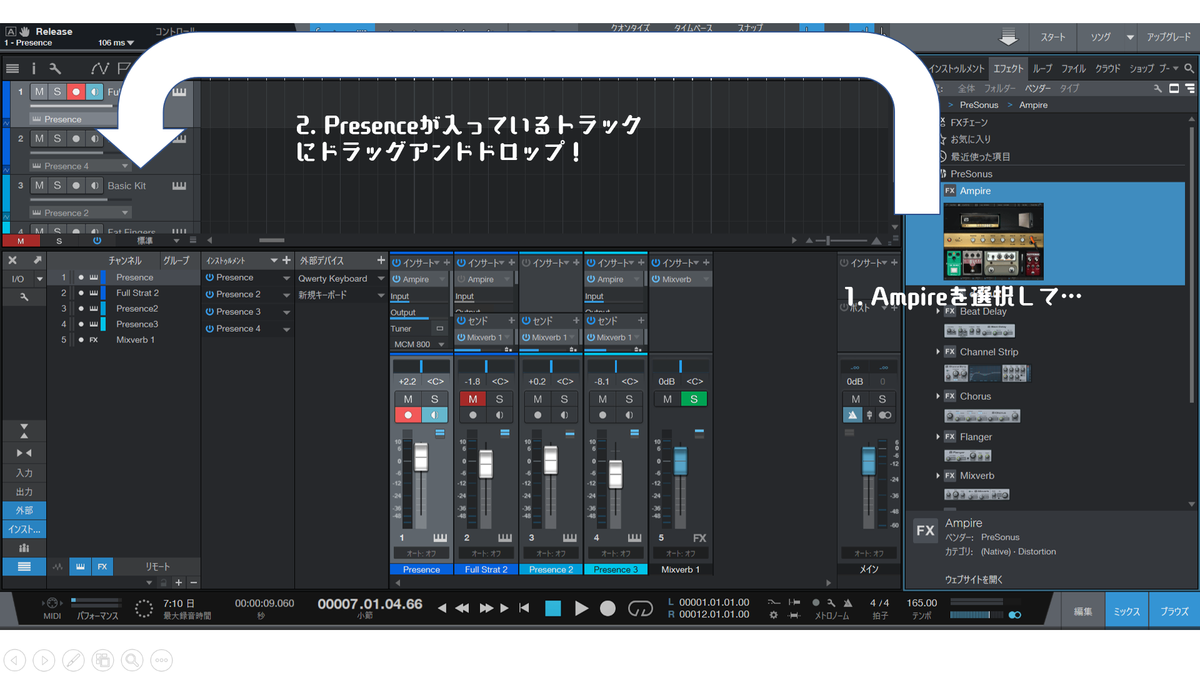Fast forward with the transport Forward button
This screenshot has height=675, width=1200.
[487, 608]
